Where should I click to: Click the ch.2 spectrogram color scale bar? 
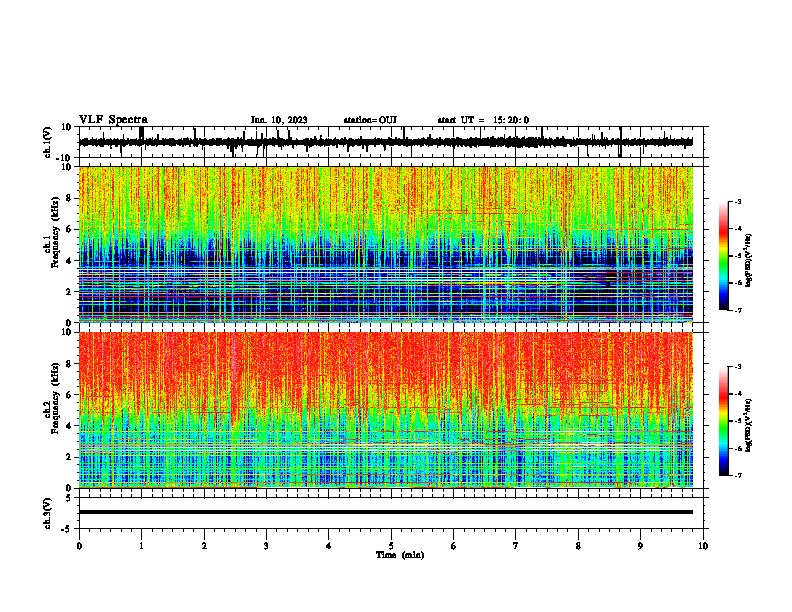click(x=723, y=421)
